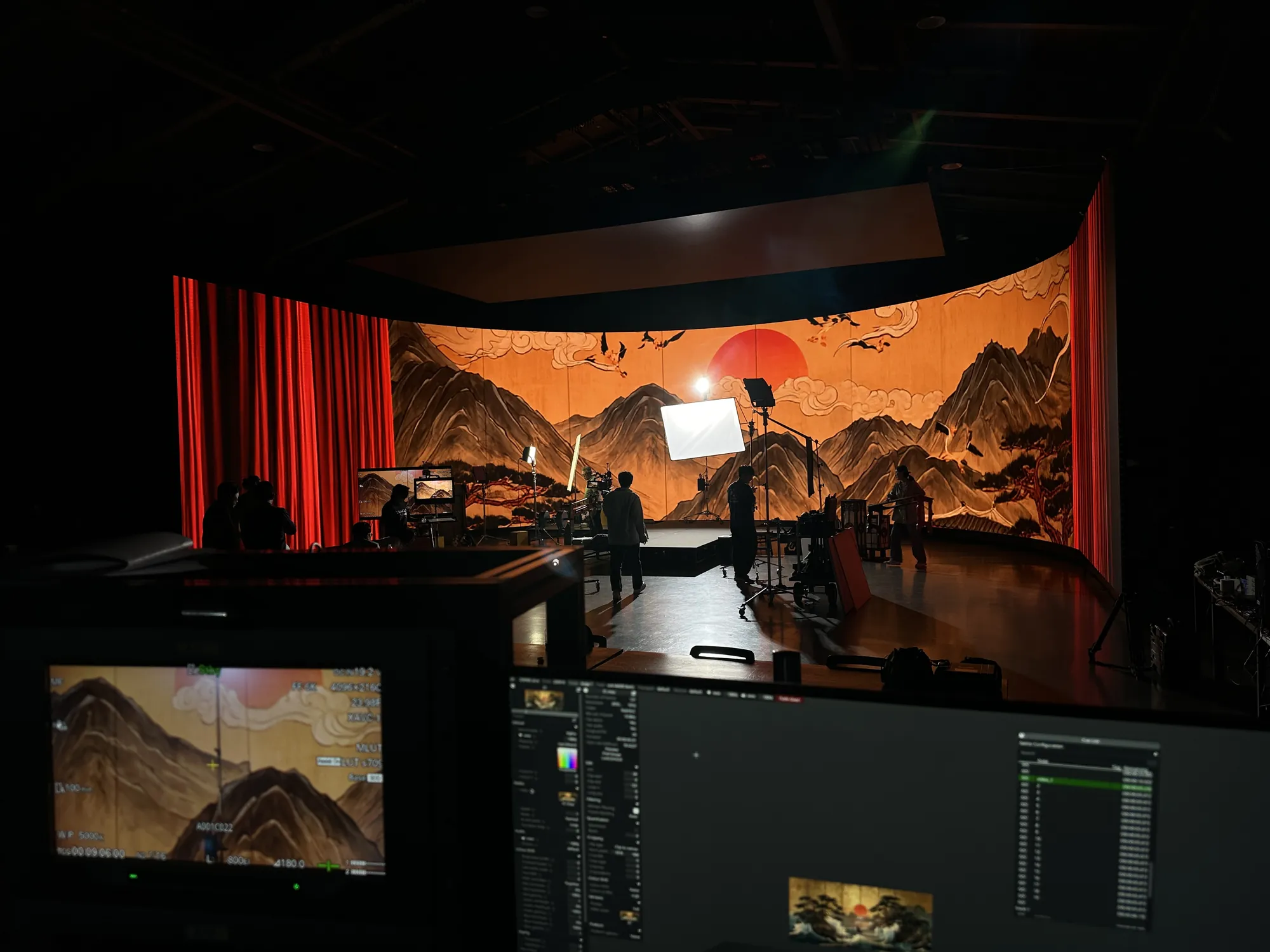Click the channel 1 audio level meter
The height and width of the screenshot is (952, 1270).
(366, 863)
